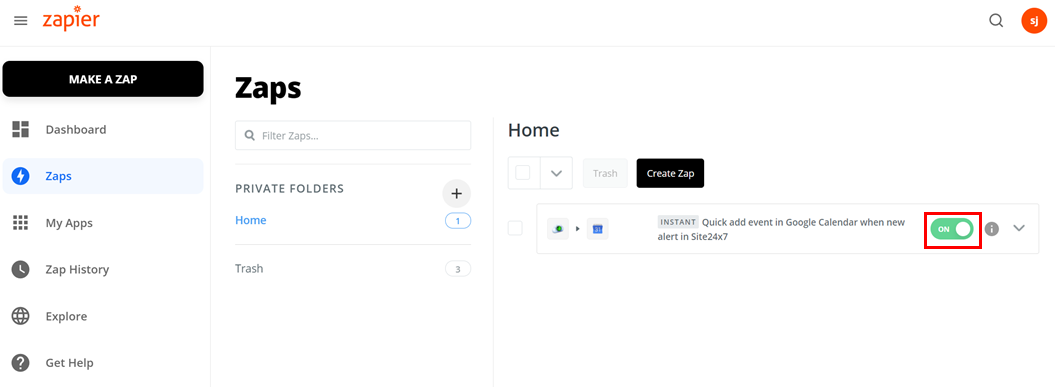Click the Site24x7 app icon
This screenshot has height=387, width=1055.
point(558,229)
